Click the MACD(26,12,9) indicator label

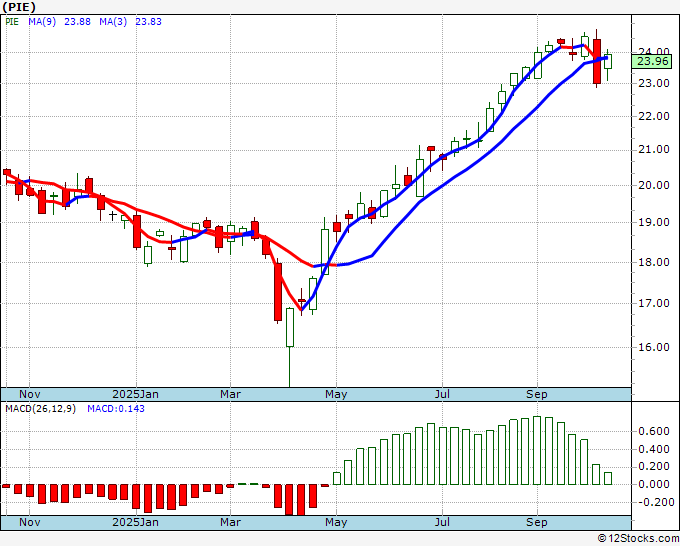tap(40, 409)
